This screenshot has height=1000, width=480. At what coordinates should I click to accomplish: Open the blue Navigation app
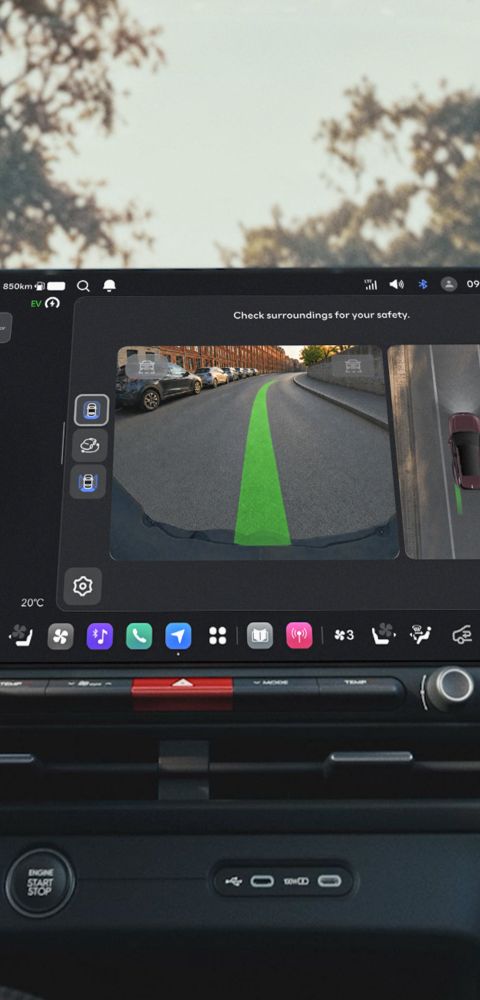(x=178, y=636)
